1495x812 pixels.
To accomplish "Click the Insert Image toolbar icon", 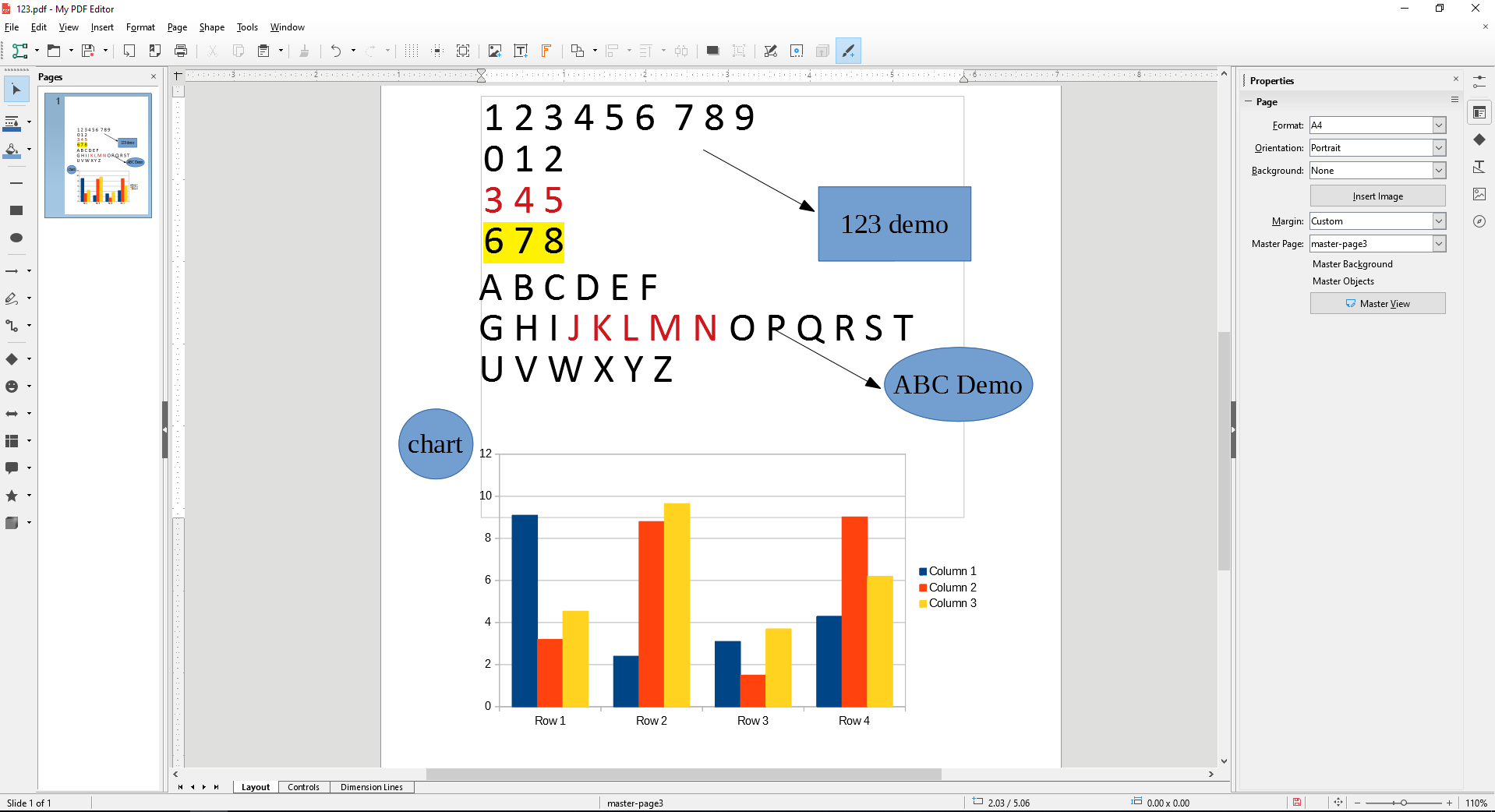I will (495, 51).
